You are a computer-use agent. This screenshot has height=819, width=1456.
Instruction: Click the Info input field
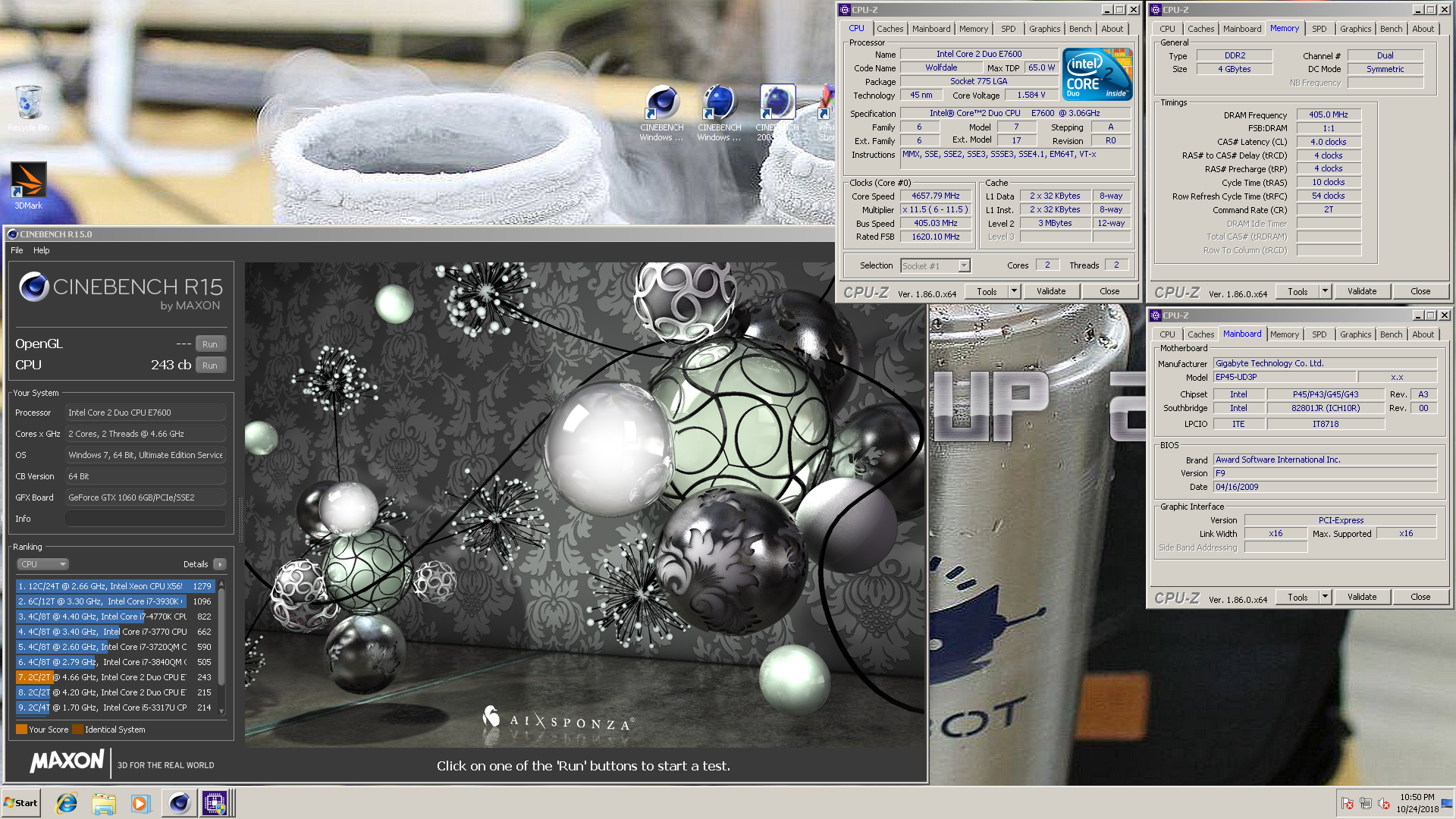click(146, 519)
